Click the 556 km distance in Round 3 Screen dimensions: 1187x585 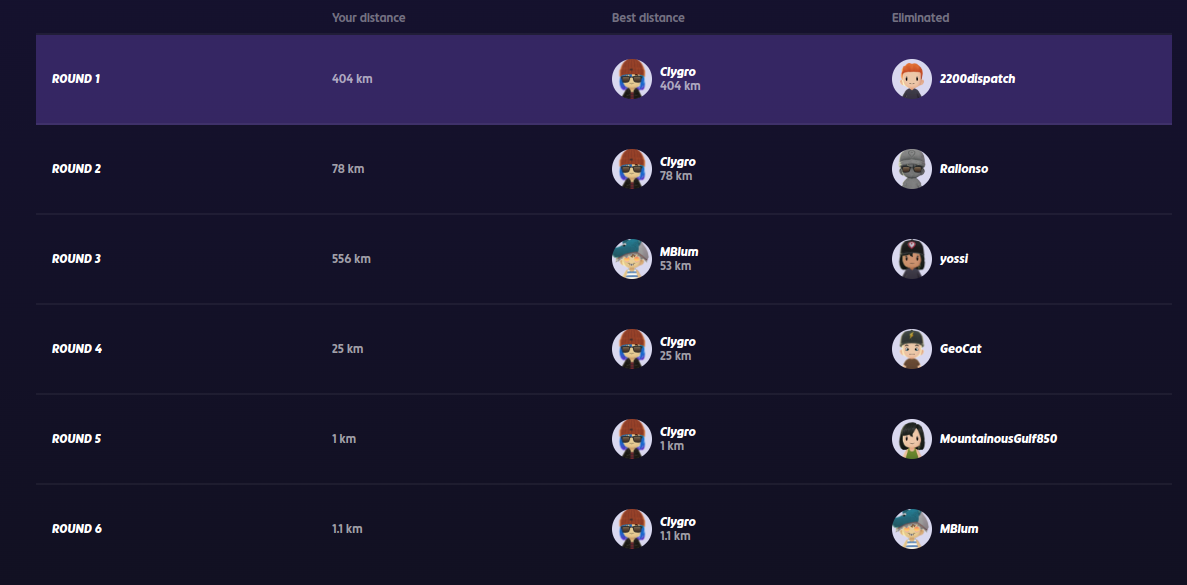point(351,259)
